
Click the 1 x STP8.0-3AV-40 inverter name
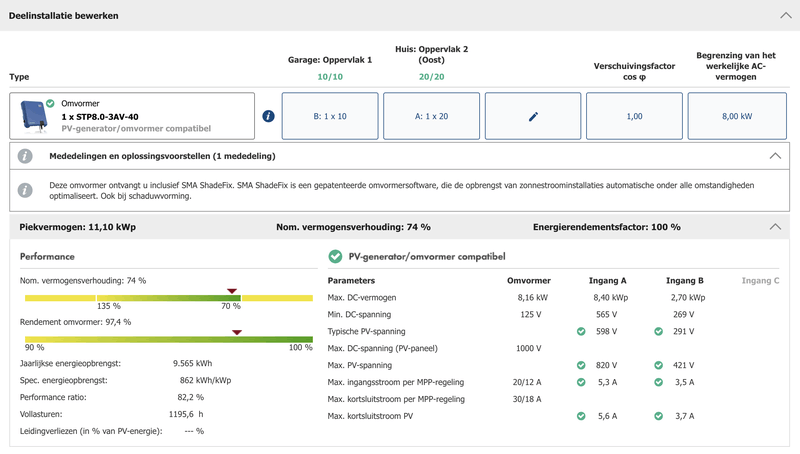click(100, 116)
